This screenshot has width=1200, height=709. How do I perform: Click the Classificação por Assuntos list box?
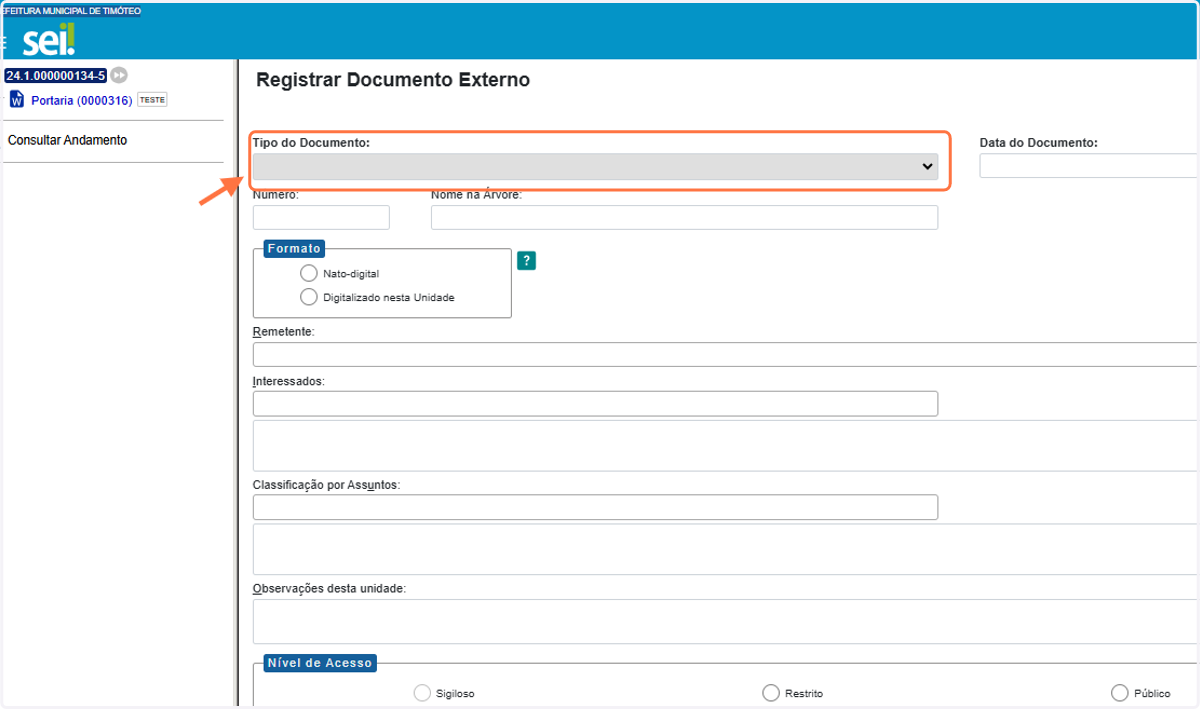pos(726,549)
